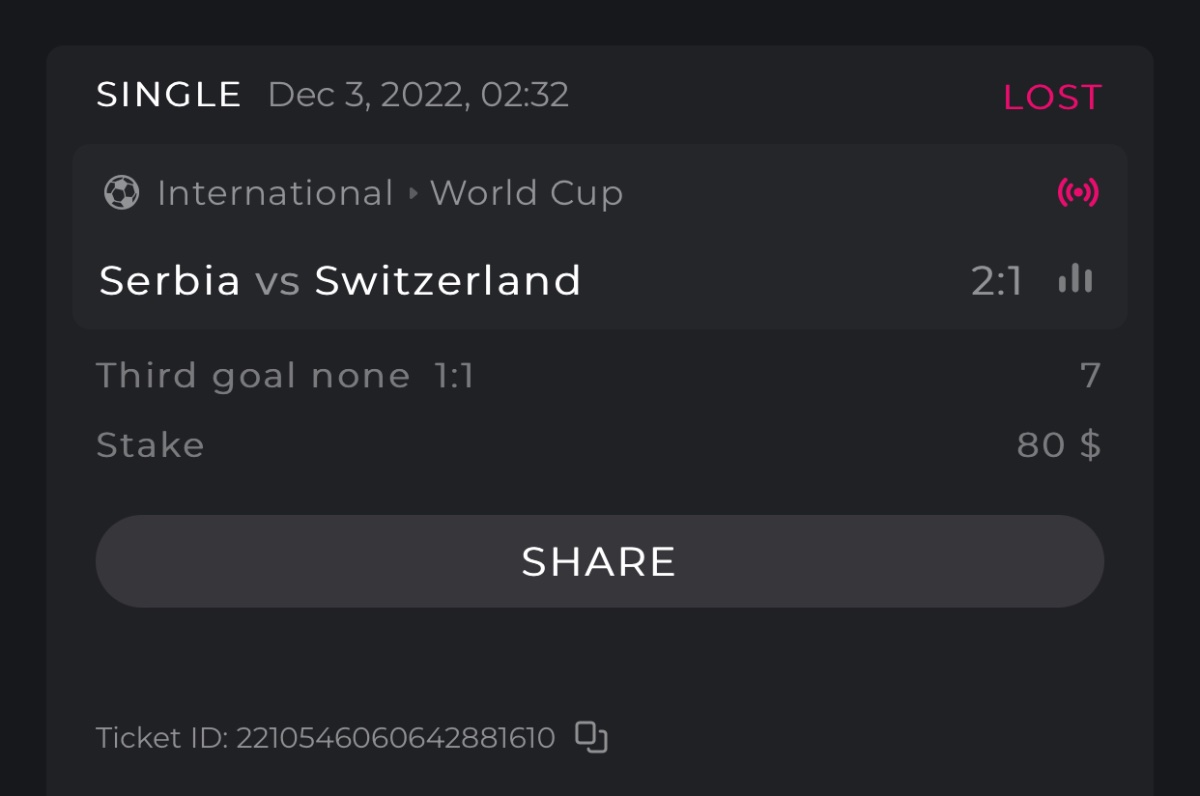The image size is (1200, 796).
Task: Click the LOST status label
Action: [x=1052, y=97]
